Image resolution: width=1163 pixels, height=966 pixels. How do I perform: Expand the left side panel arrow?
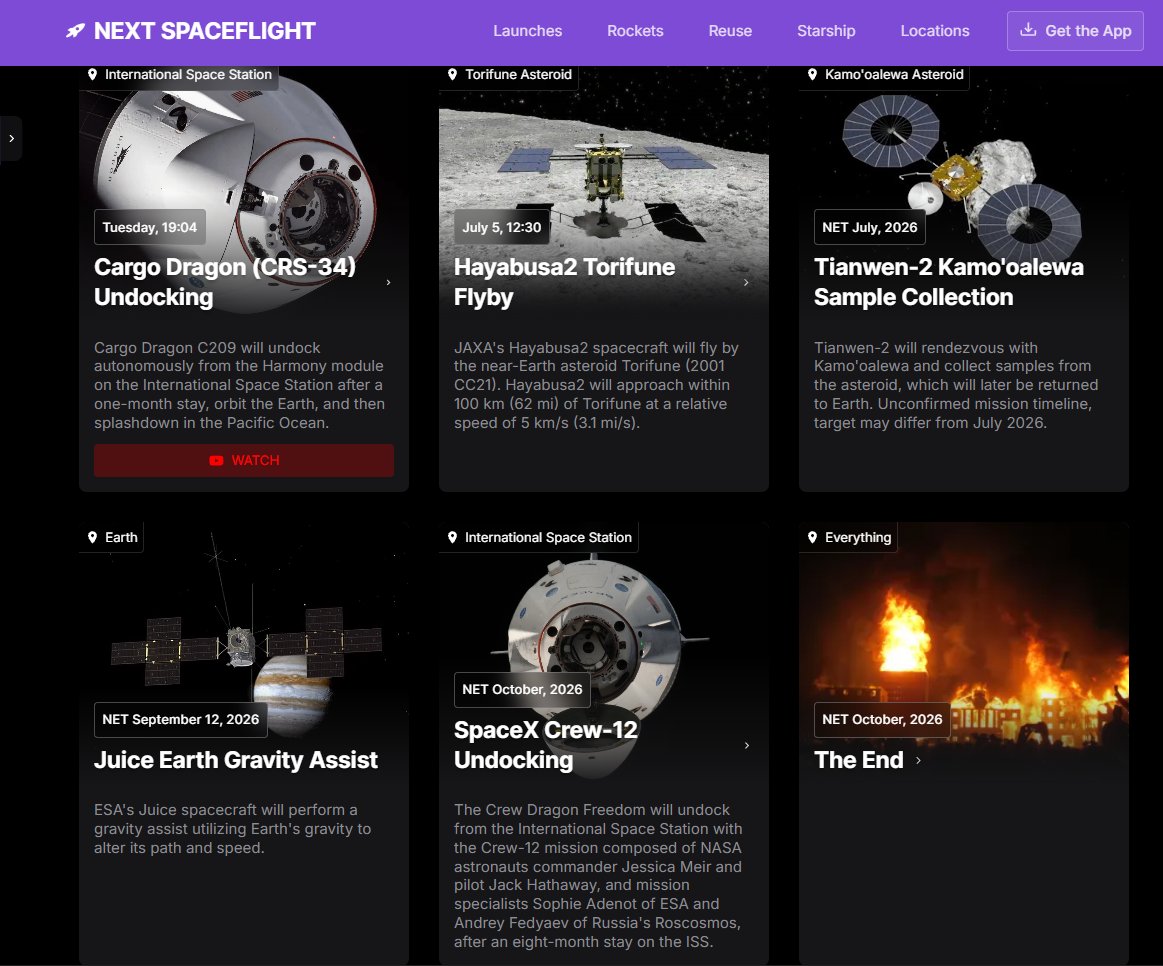click(11, 138)
